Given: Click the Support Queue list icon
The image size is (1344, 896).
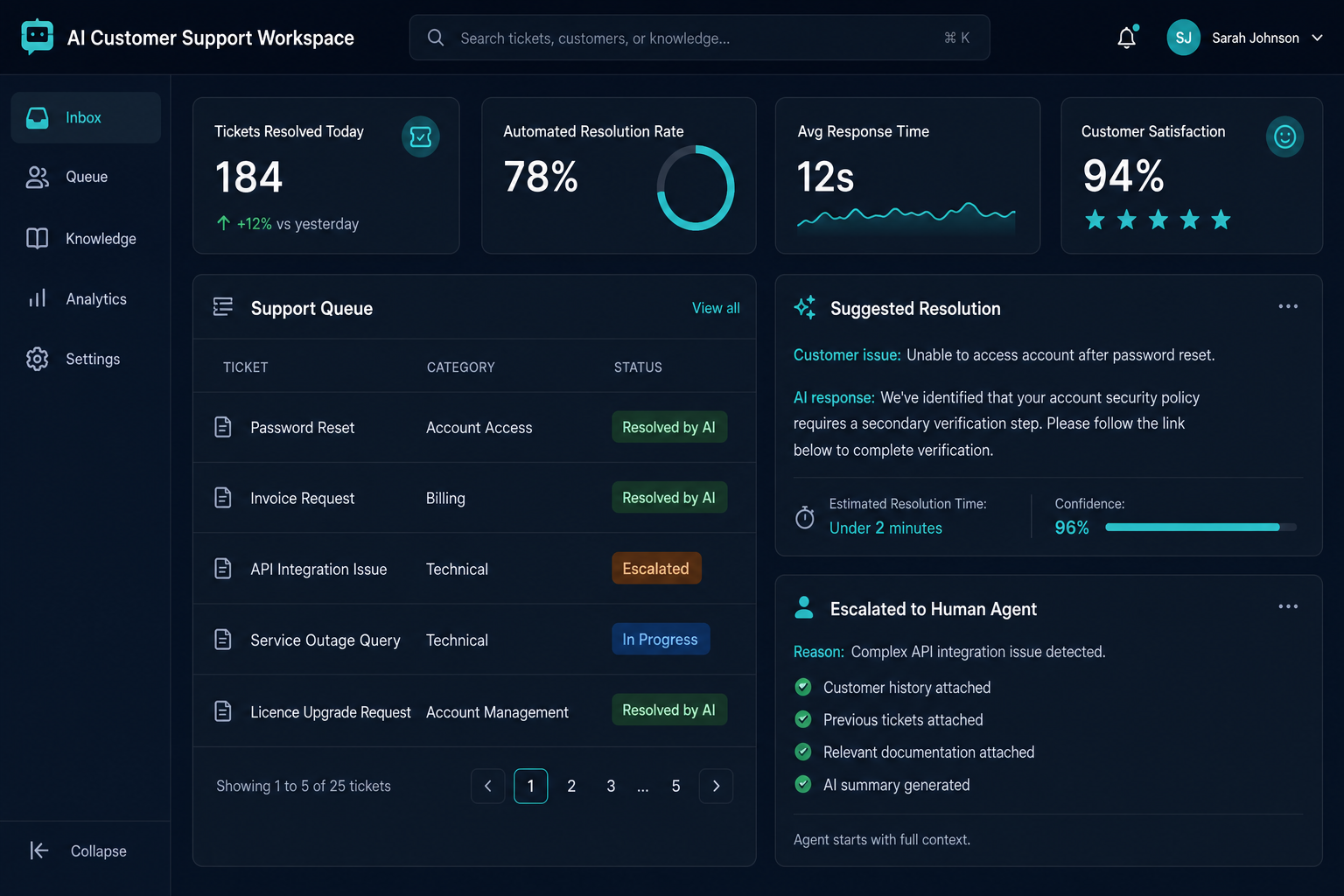Looking at the screenshot, I should coord(223,307).
